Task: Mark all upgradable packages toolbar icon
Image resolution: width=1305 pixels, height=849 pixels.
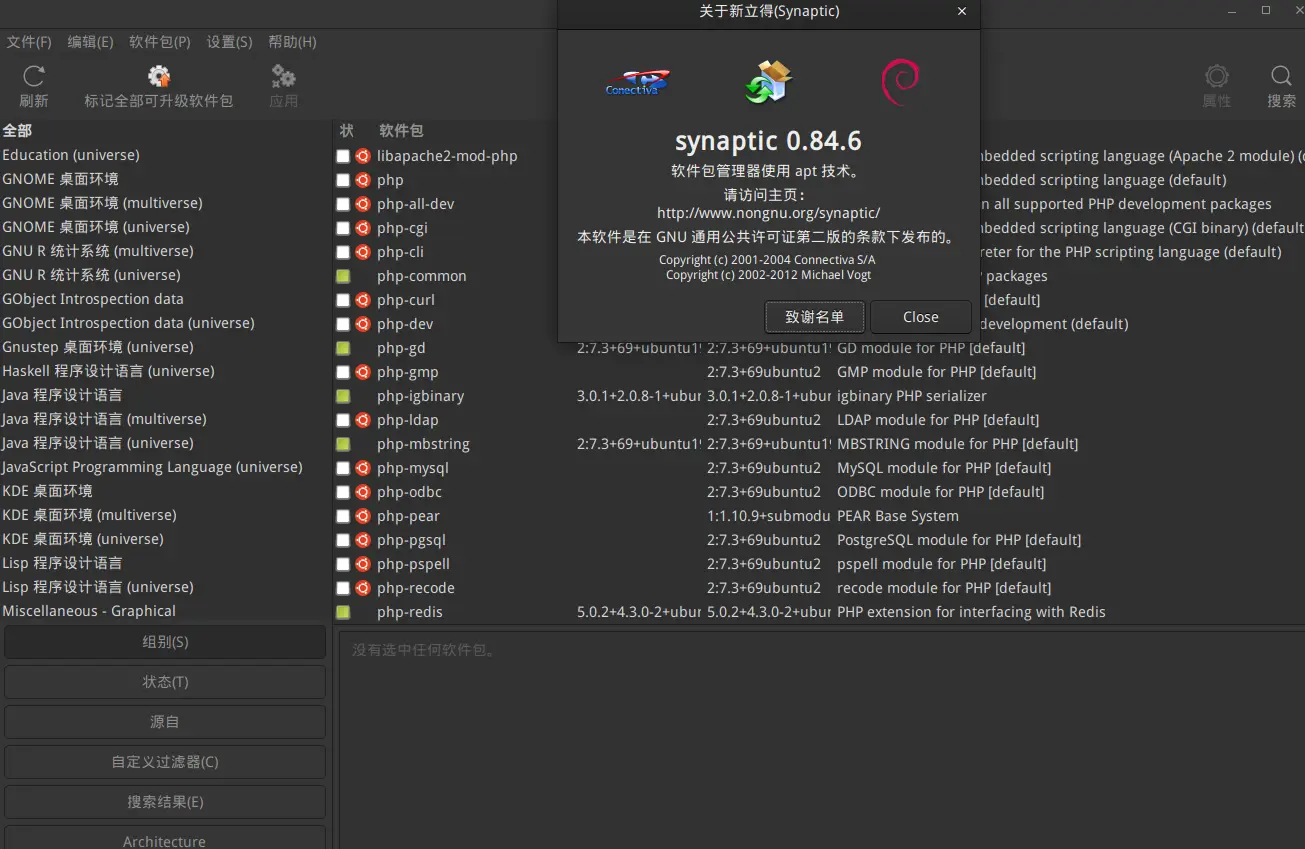Action: 158,77
